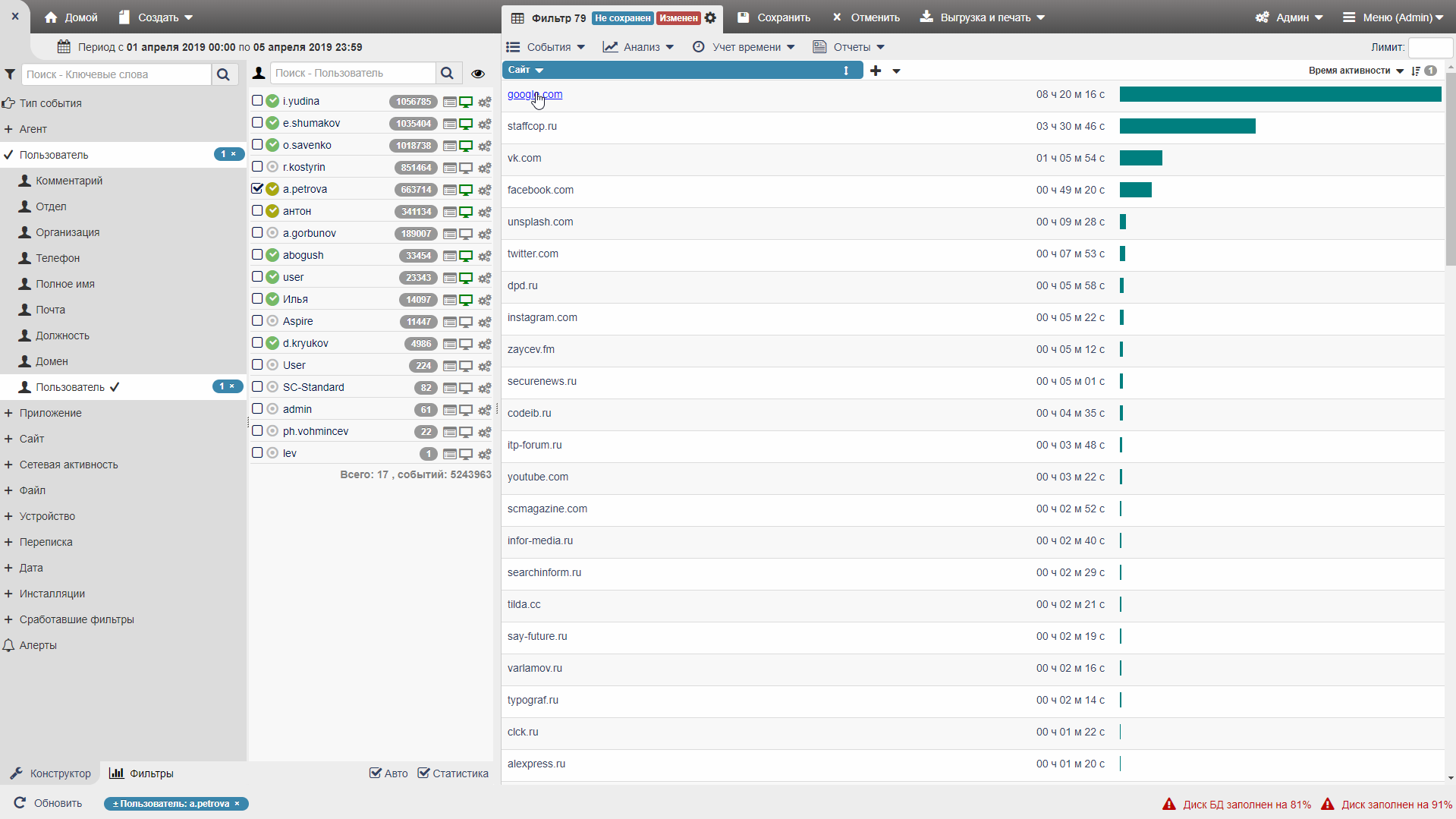
Task: Click the google.com activity bar
Action: click(x=1280, y=94)
